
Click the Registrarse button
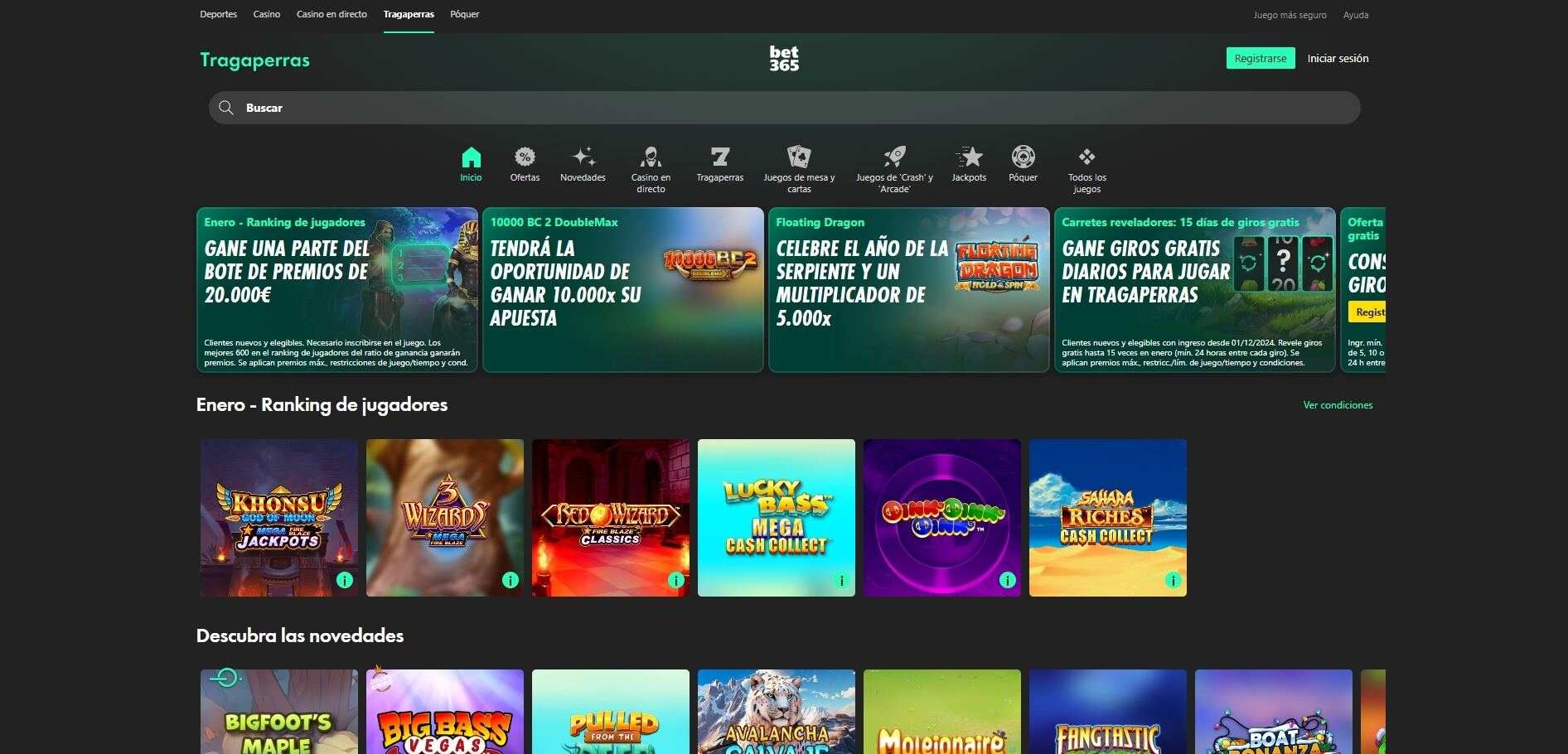(x=1261, y=58)
